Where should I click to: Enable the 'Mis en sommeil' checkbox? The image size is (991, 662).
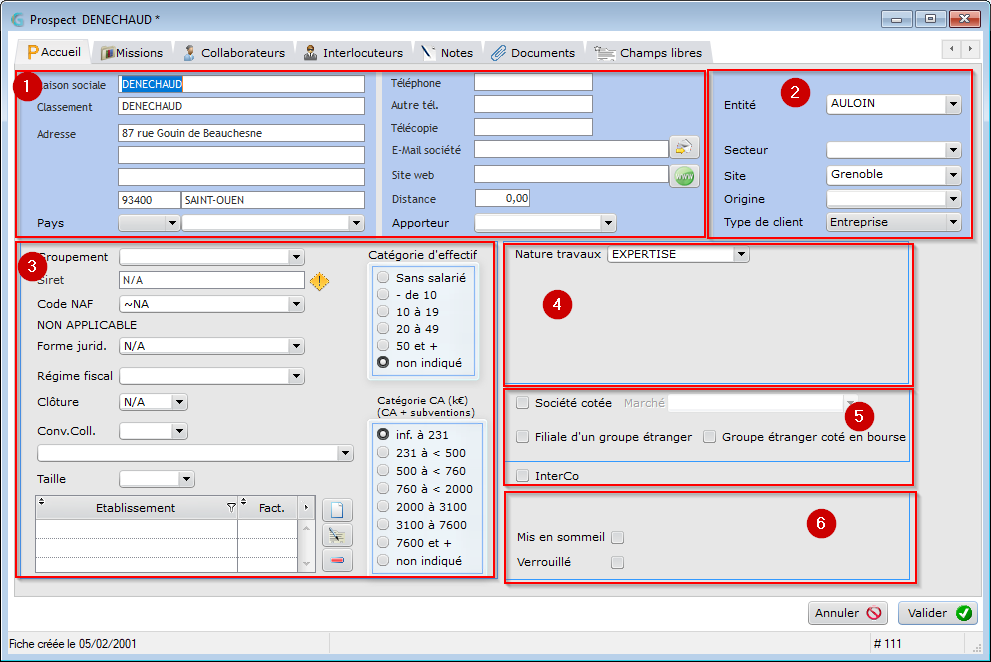[617, 537]
